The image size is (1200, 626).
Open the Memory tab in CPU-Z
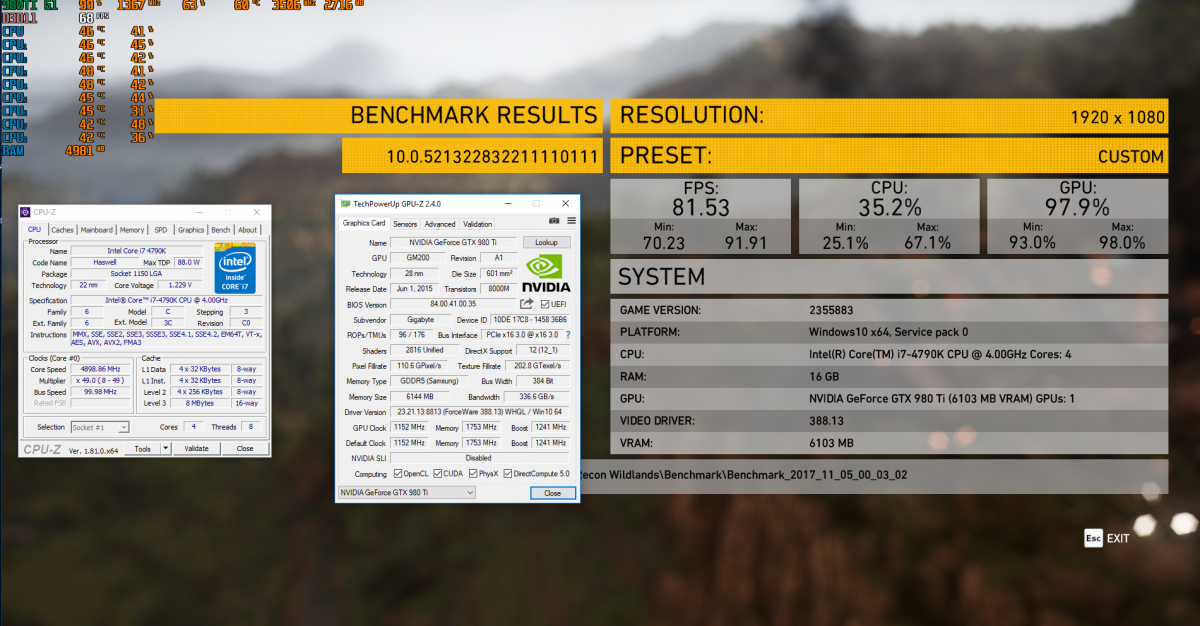tap(132, 230)
